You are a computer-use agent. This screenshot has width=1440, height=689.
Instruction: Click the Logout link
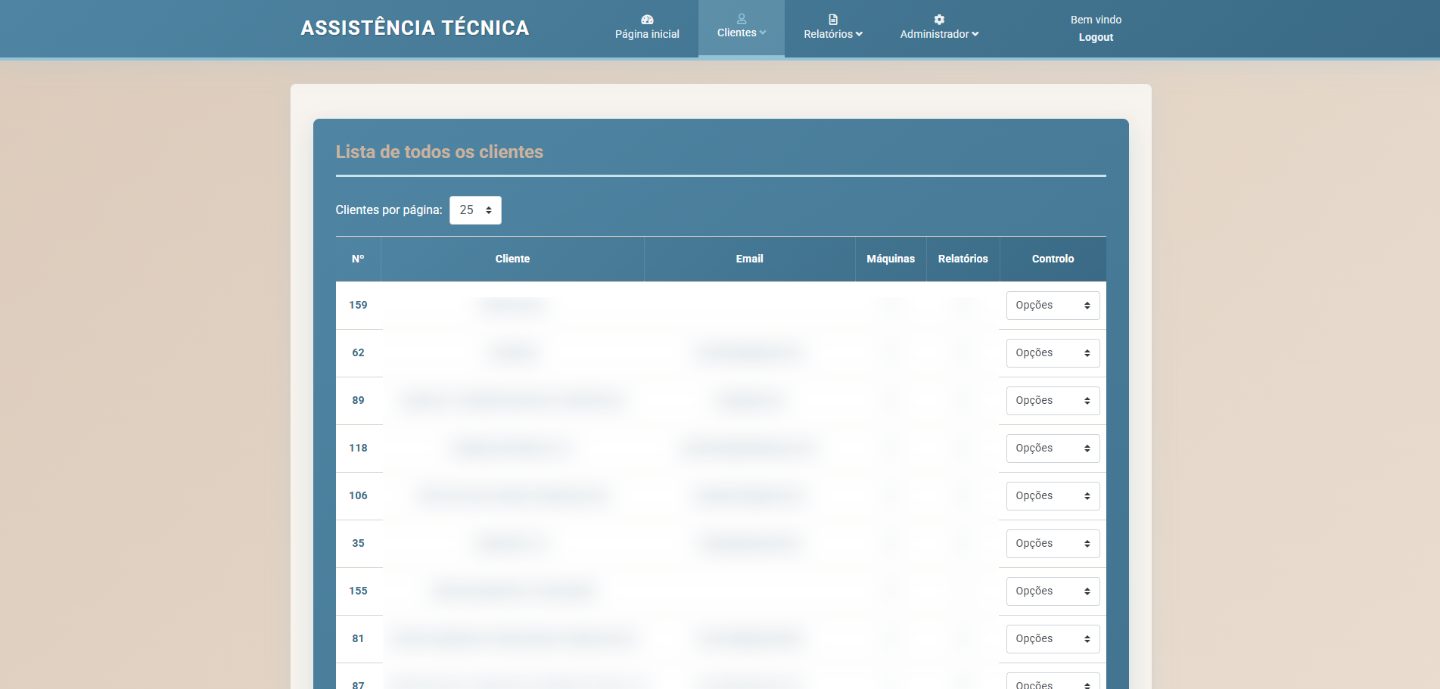click(x=1096, y=38)
